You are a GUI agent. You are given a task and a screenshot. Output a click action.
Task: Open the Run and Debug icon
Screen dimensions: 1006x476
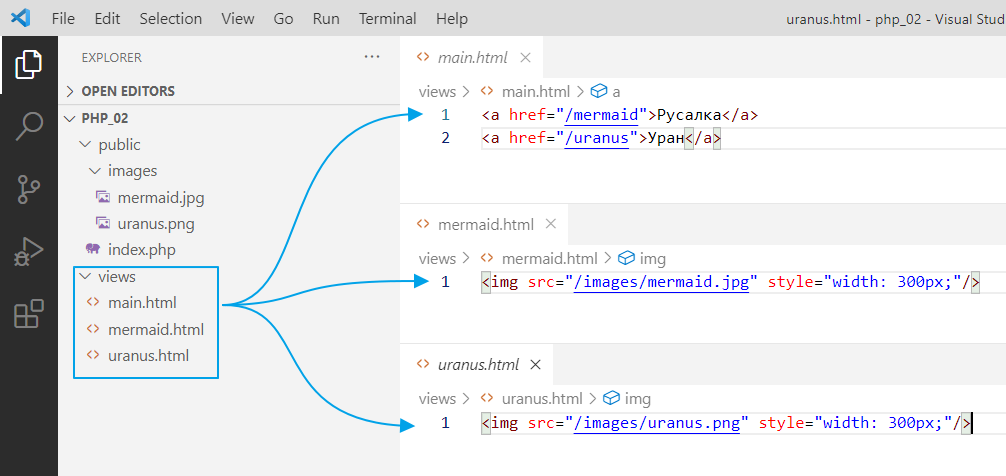[28, 251]
